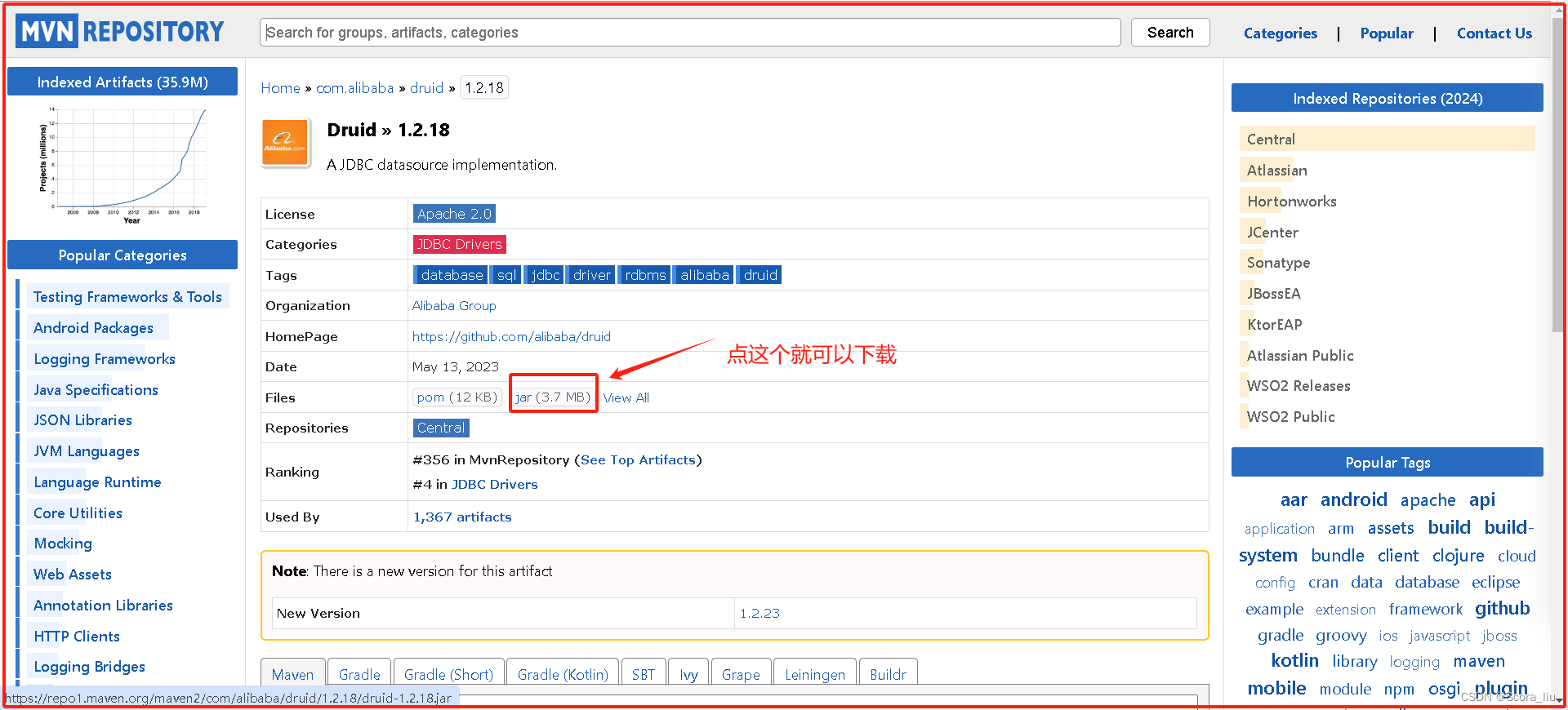The width and height of the screenshot is (1568, 710).
Task: Switch to the Gradle (Kotlin) tab
Action: (563, 674)
